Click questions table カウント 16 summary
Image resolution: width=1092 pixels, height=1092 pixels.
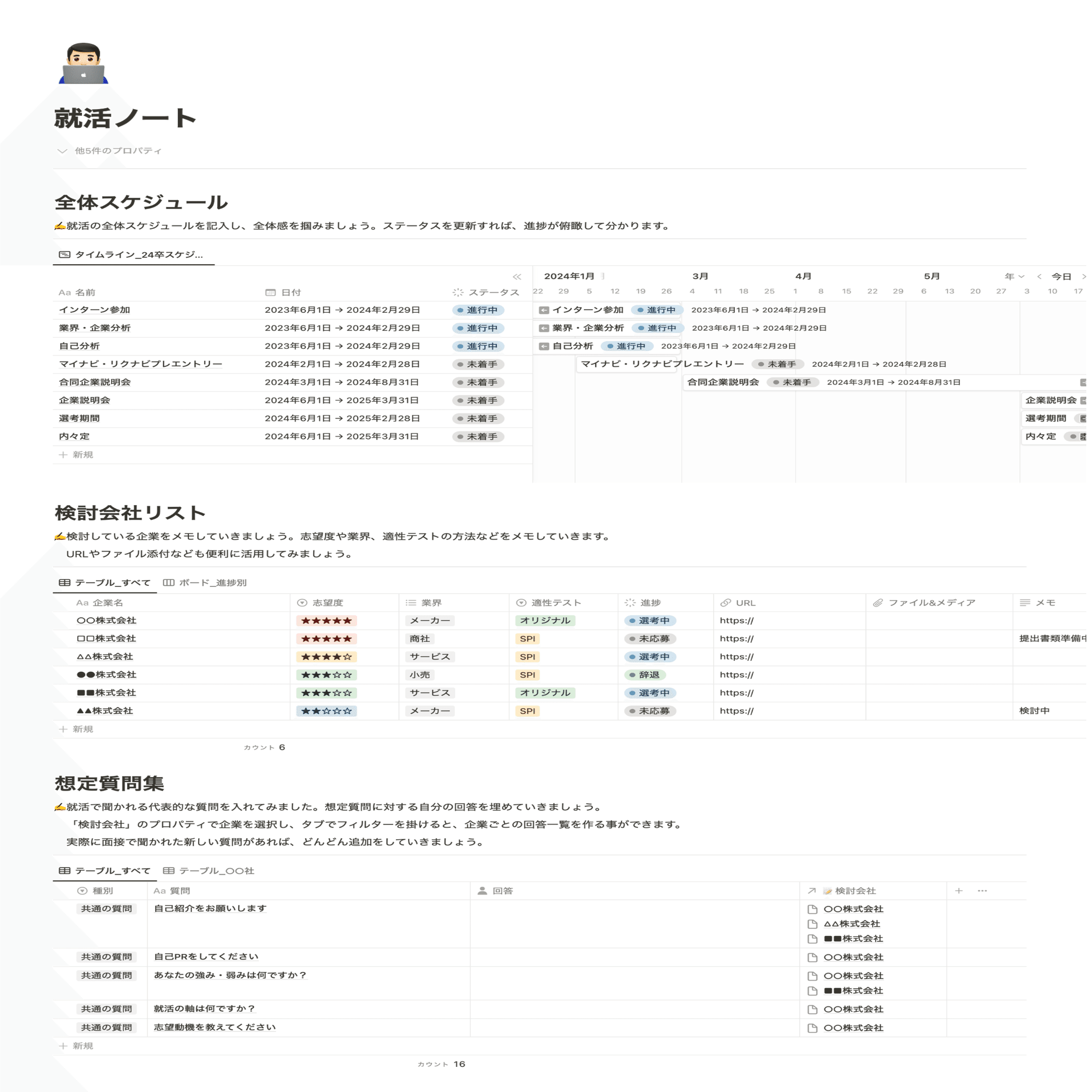(441, 1064)
